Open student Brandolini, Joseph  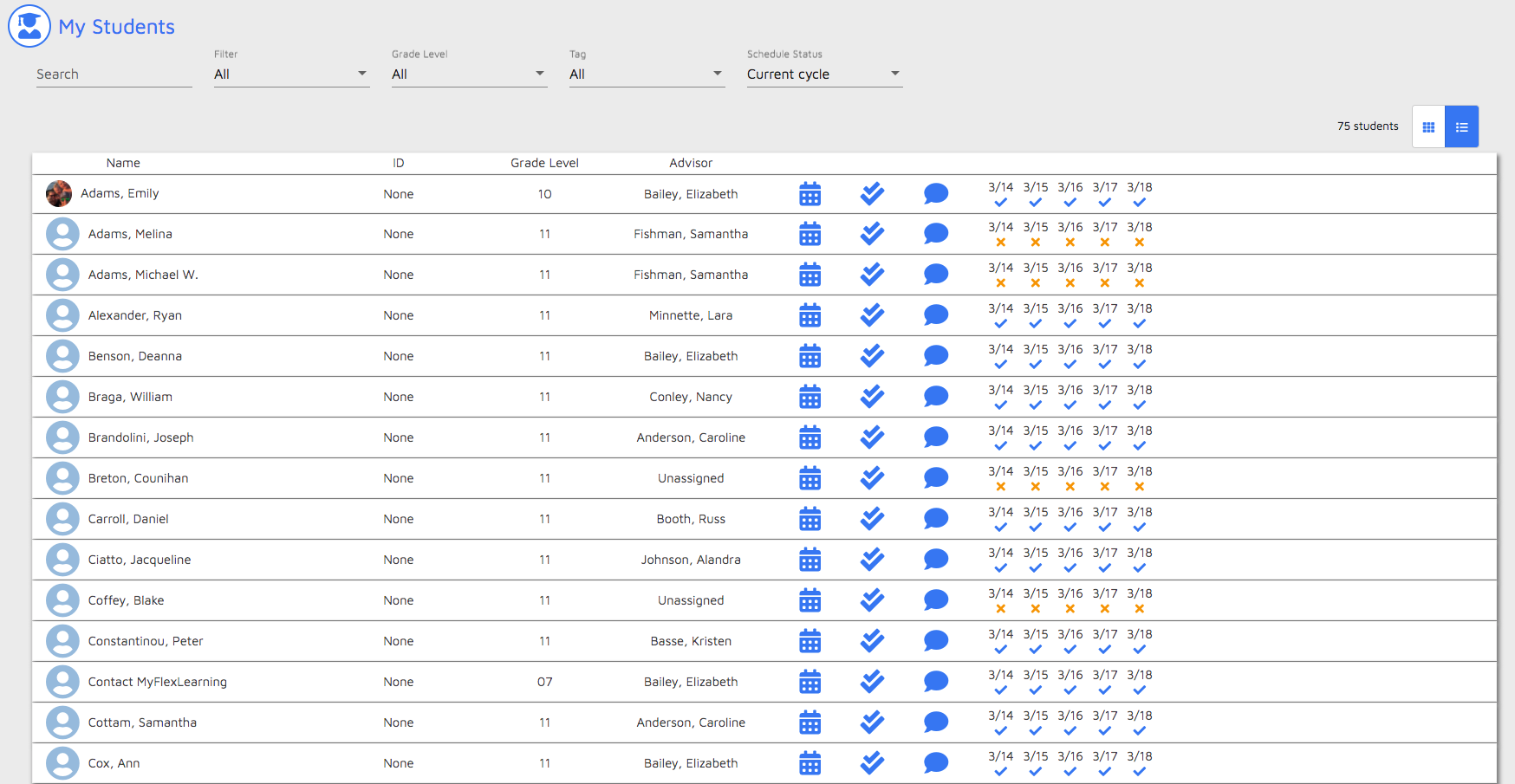tap(140, 437)
